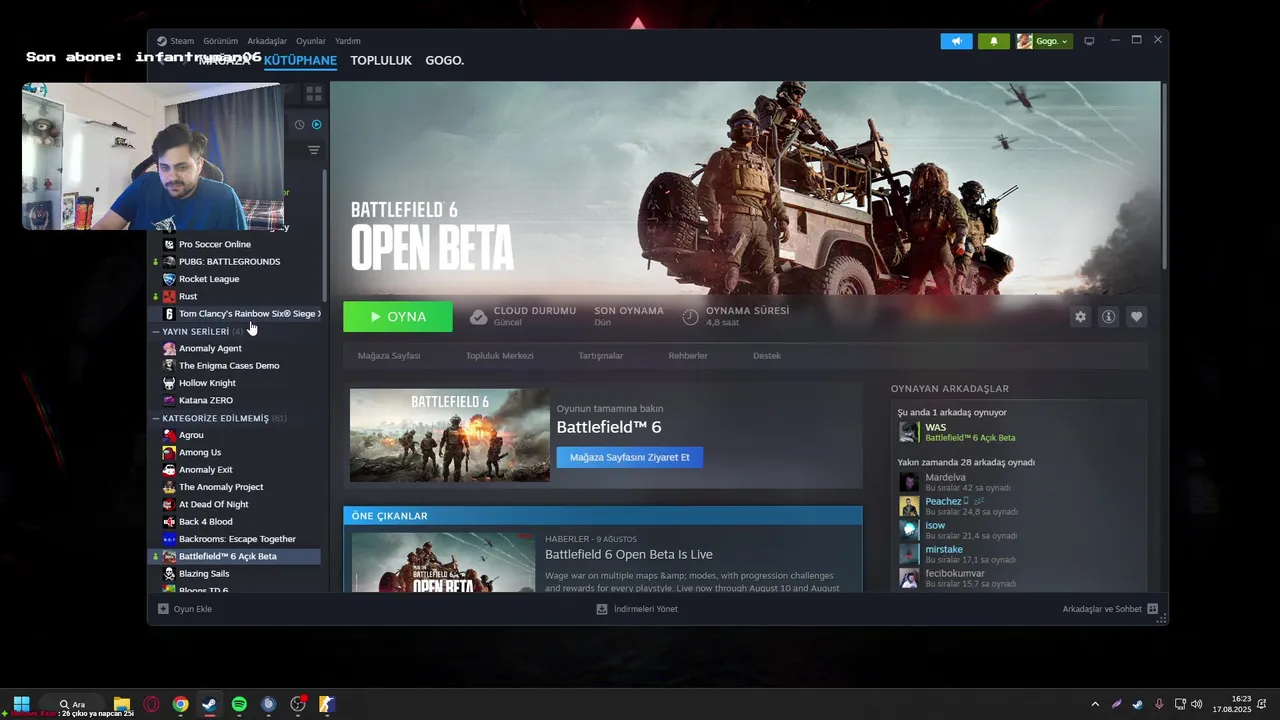
Task: Open friends chat icon at bottom right
Action: (1153, 608)
